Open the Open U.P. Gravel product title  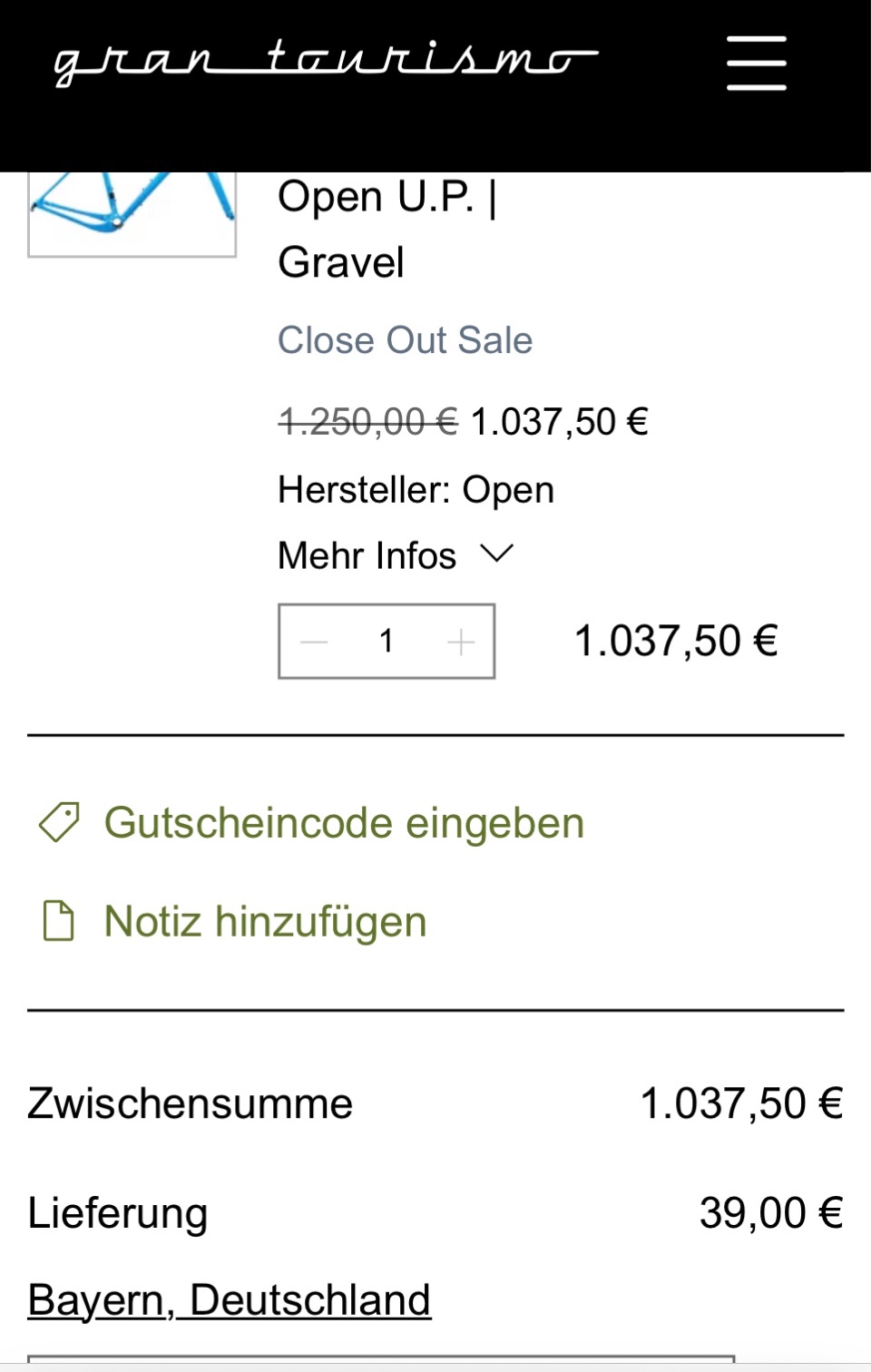387,229
